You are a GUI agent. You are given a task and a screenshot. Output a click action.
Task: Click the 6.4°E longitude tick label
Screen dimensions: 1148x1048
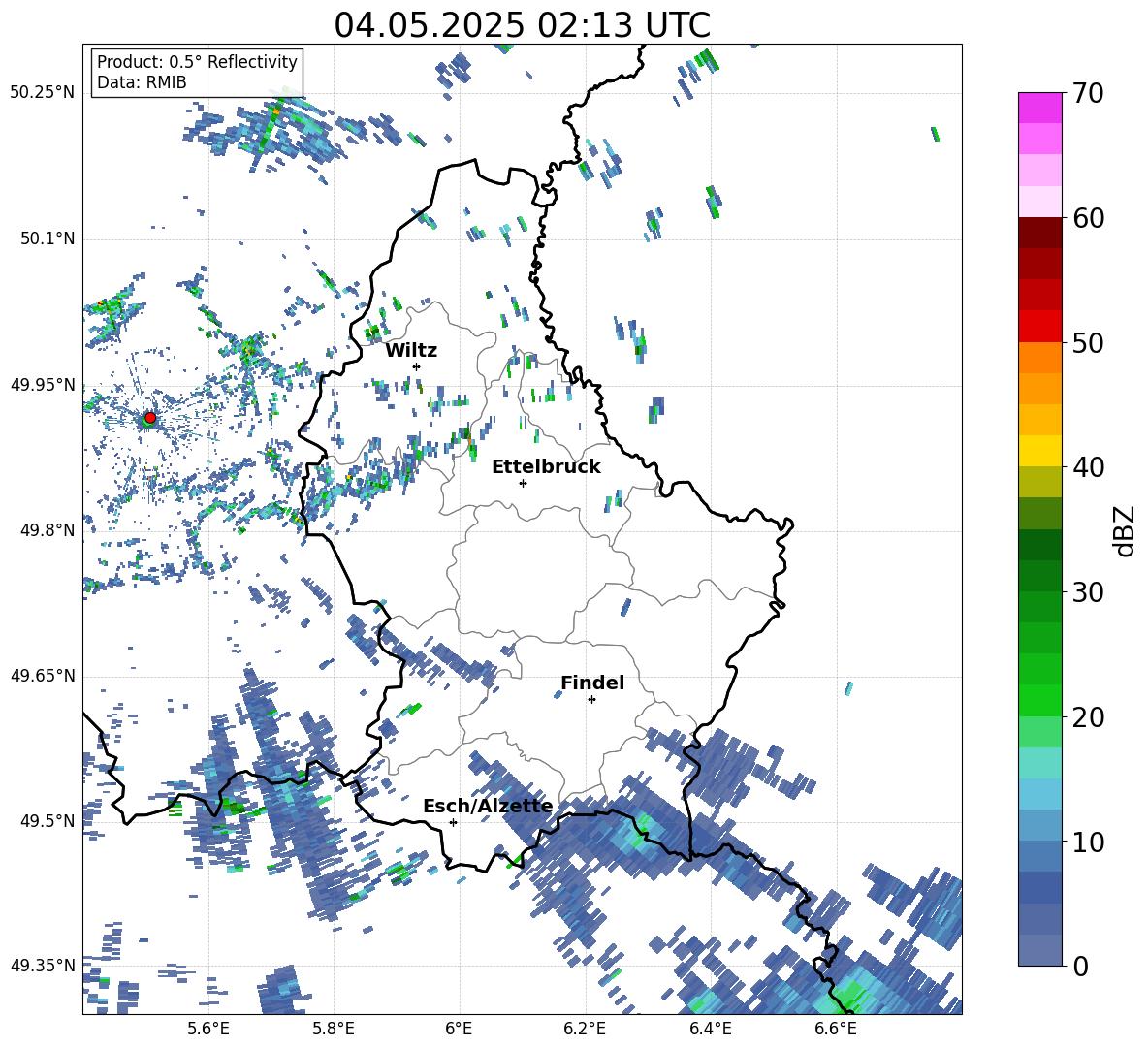pos(710,1029)
